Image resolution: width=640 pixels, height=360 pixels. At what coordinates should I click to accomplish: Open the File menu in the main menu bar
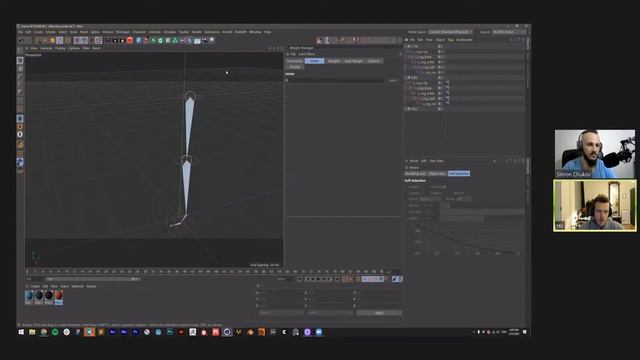click(20, 32)
